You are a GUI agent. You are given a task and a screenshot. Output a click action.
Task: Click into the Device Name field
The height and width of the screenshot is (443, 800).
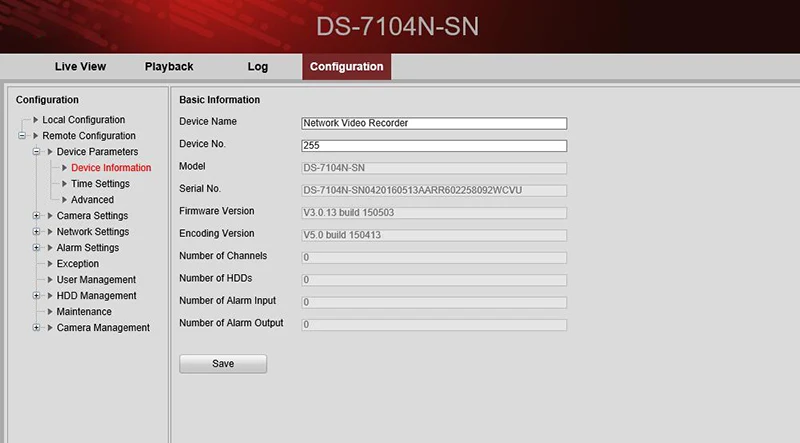434,123
